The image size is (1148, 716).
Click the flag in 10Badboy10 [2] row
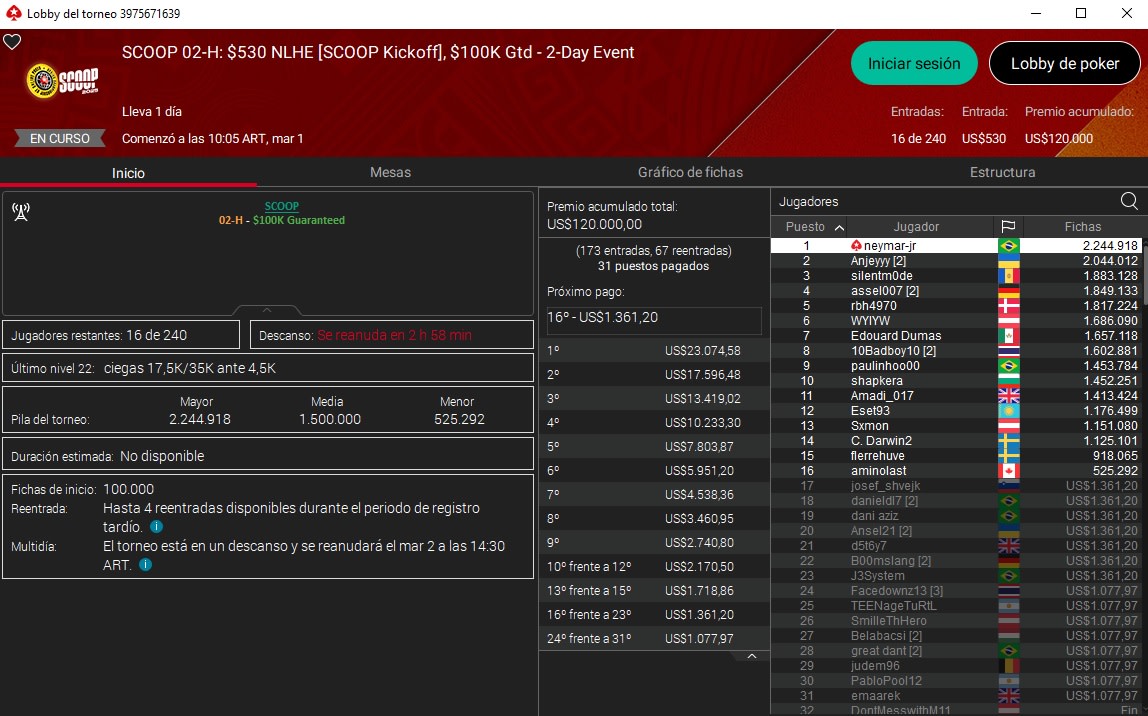(1008, 351)
